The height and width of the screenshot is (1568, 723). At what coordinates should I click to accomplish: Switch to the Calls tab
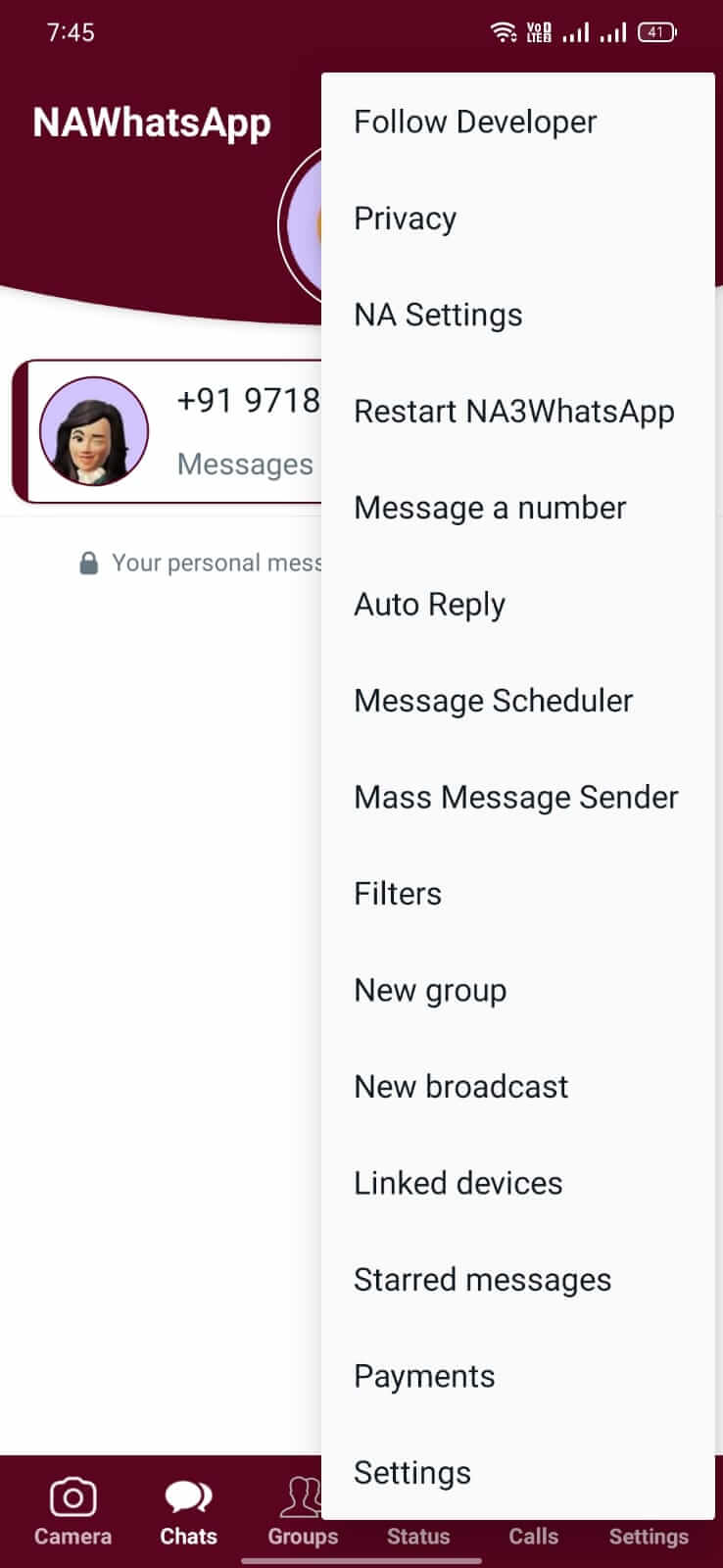point(533,1536)
